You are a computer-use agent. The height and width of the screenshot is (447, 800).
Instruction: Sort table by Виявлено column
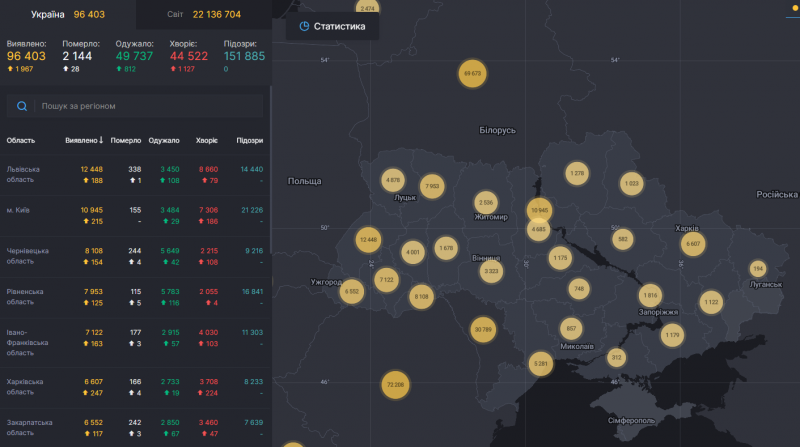click(84, 141)
